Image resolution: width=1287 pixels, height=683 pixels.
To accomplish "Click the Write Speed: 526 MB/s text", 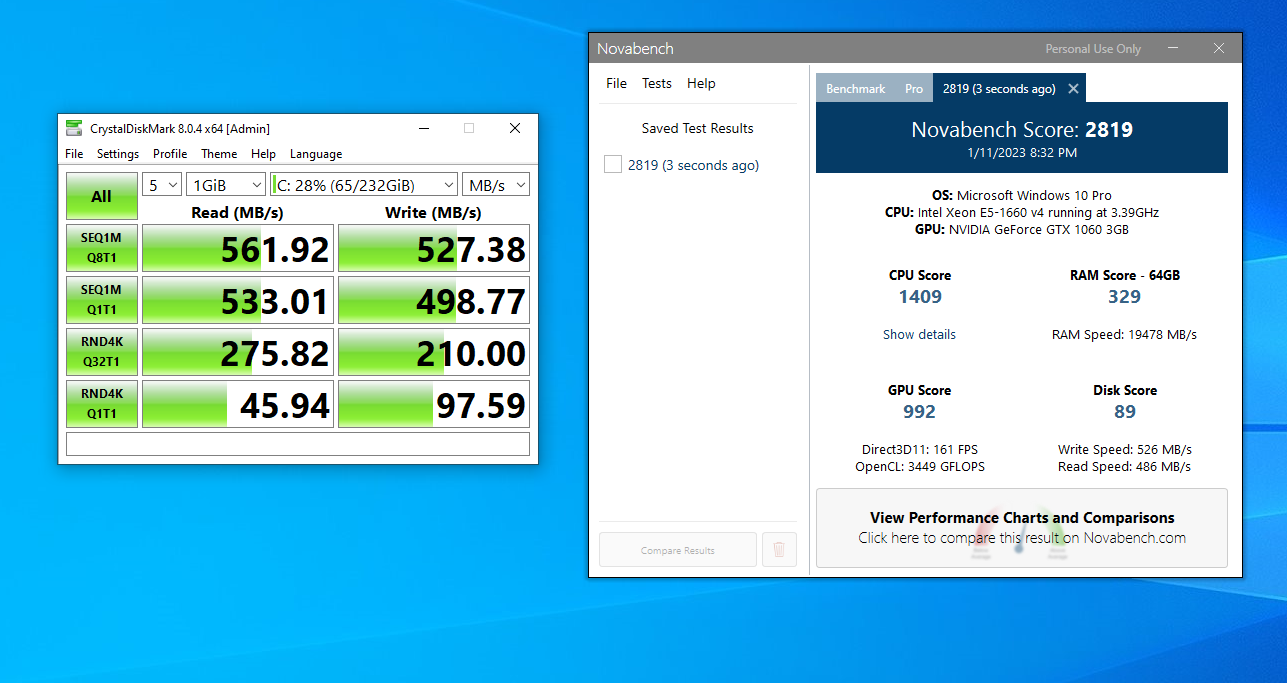I will pyautogui.click(x=1125, y=449).
